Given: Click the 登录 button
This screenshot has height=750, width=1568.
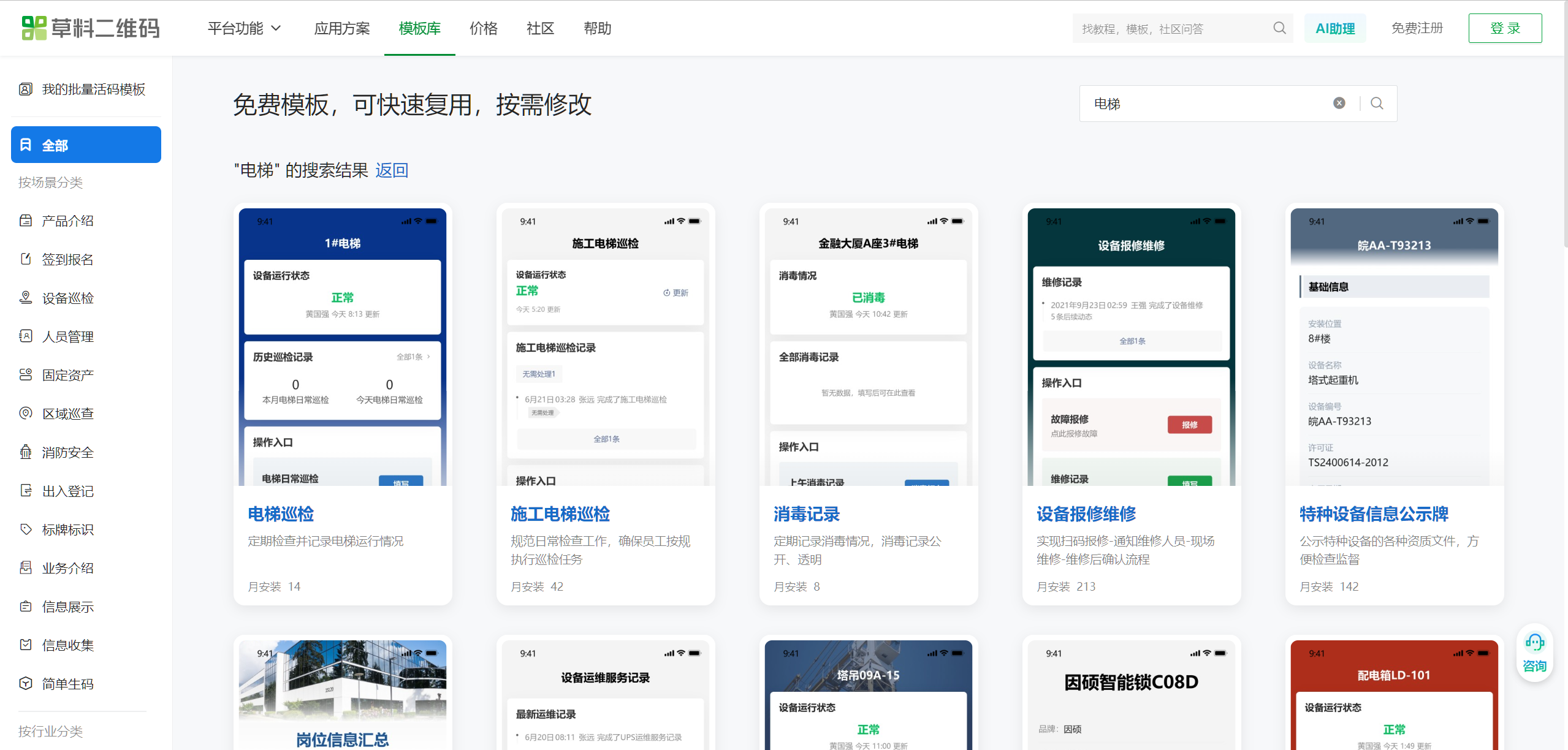Looking at the screenshot, I should (1504, 28).
